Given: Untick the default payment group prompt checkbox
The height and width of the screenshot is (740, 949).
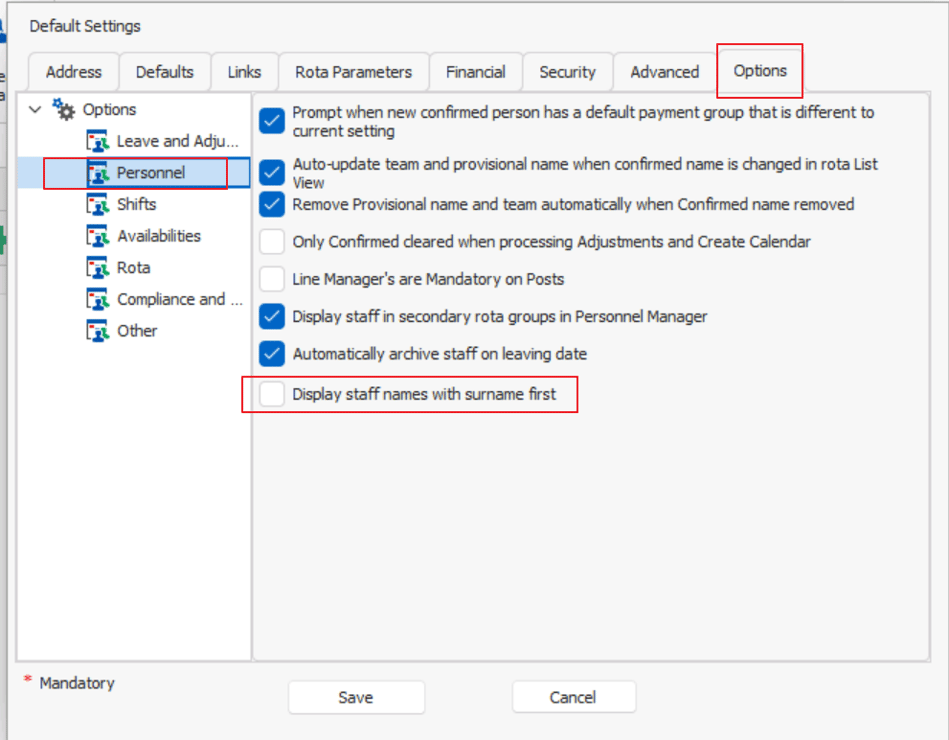Looking at the screenshot, I should [x=272, y=120].
